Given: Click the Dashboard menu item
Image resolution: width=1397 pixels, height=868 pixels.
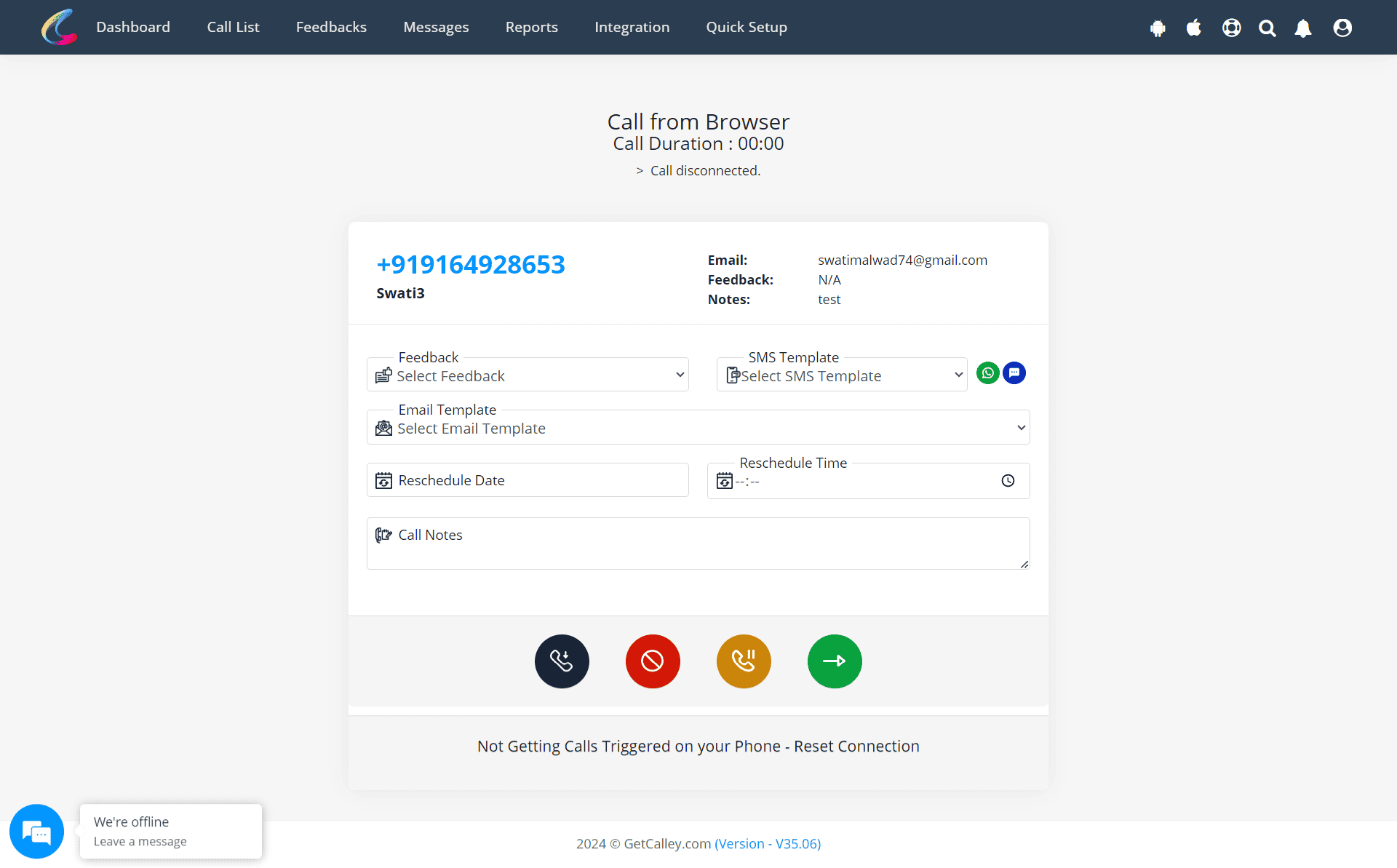Looking at the screenshot, I should [x=132, y=27].
